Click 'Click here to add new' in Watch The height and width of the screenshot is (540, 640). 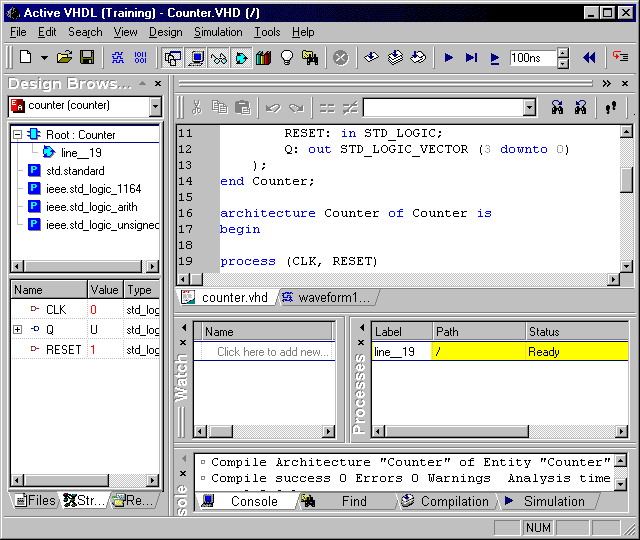coord(272,352)
